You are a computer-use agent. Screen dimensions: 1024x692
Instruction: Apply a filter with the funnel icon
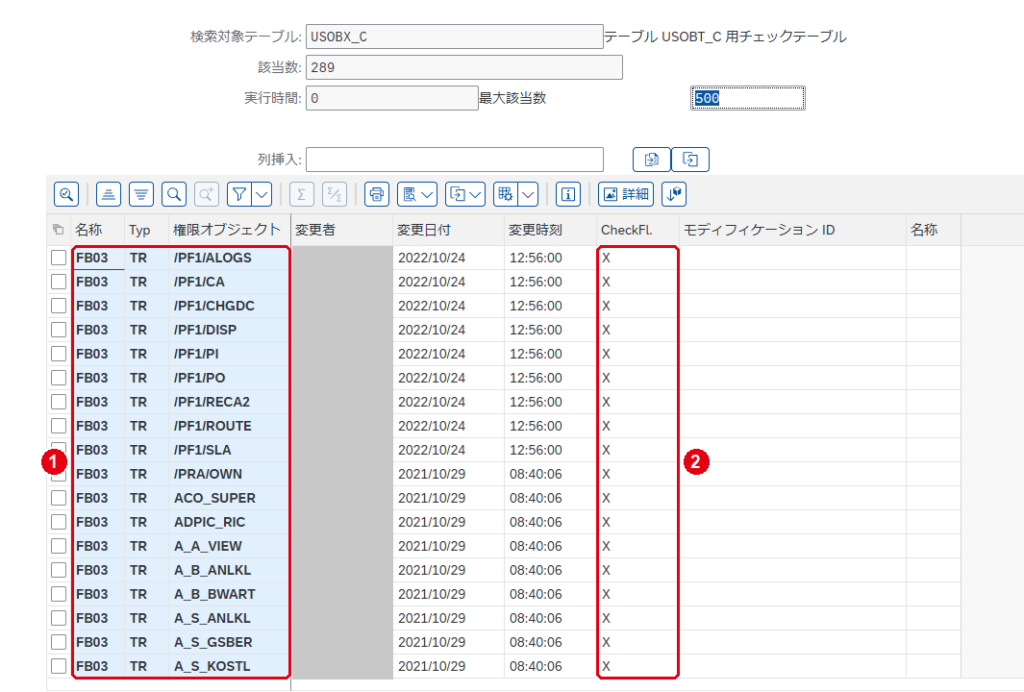239,194
